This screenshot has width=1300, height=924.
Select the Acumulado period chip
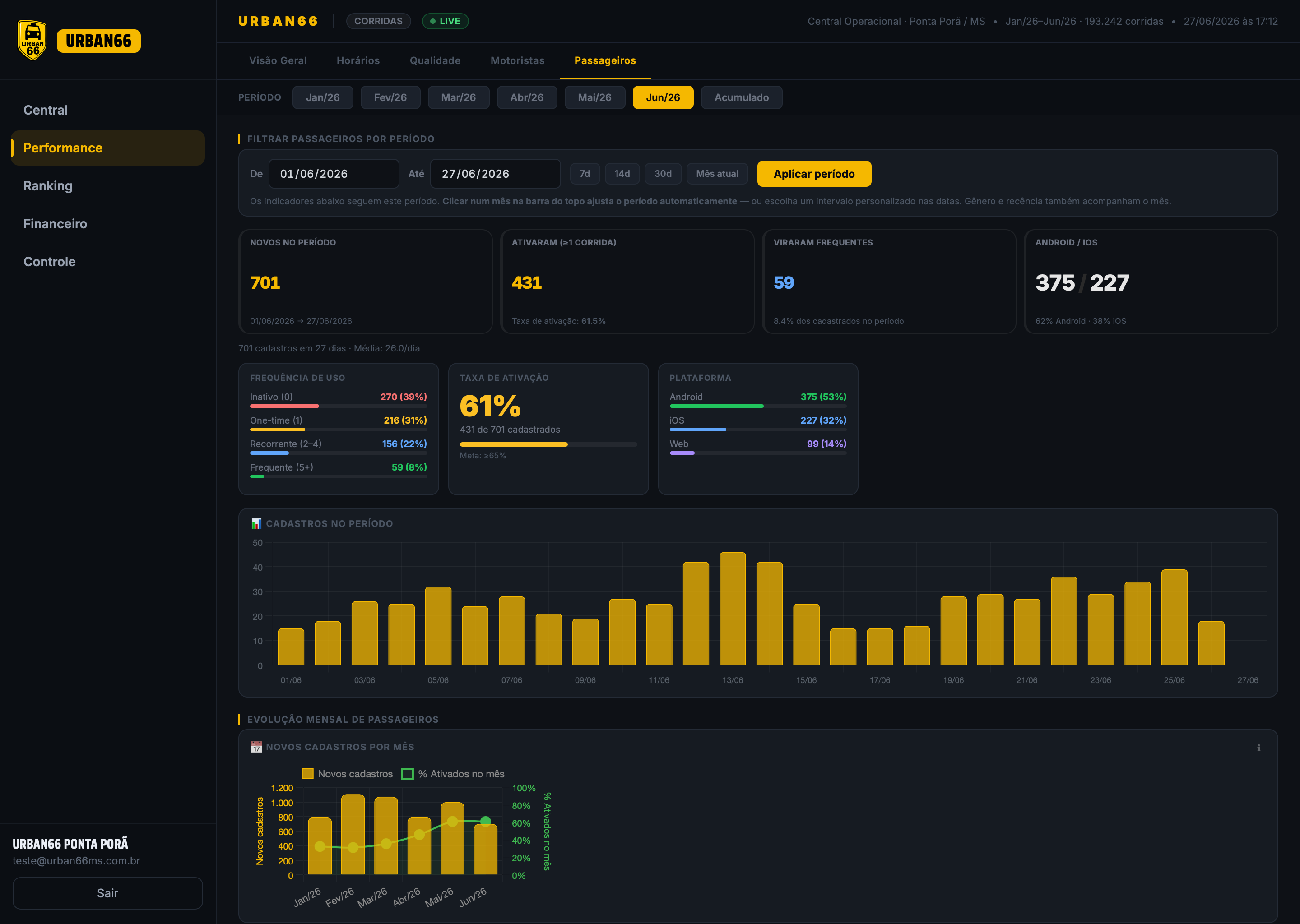(742, 97)
